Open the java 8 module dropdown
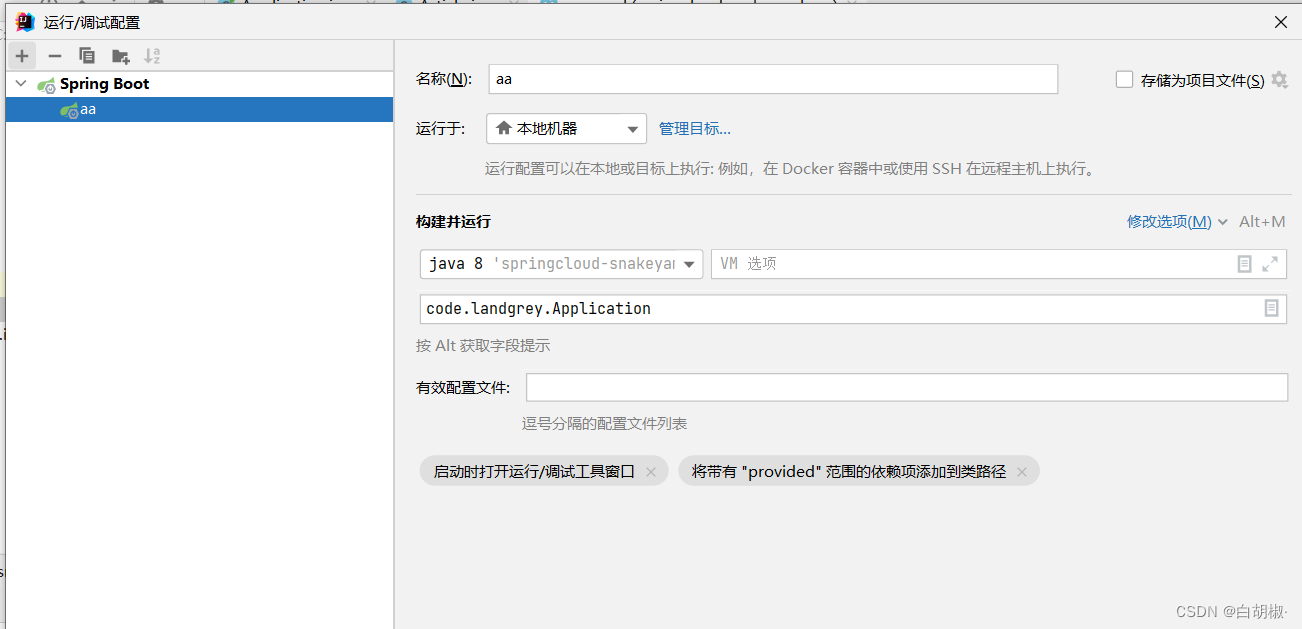 pyautogui.click(x=688, y=263)
